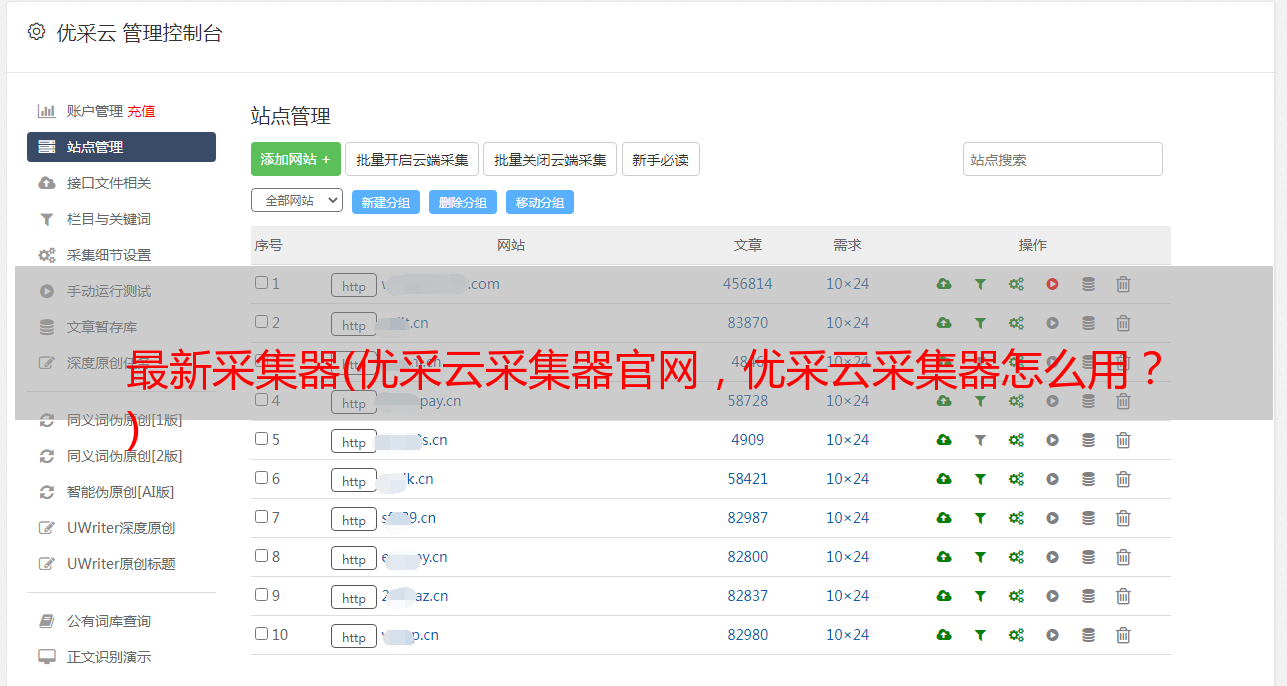The image size is (1287, 686).
Task: Open 智能伪原创[AI版] in the sidebar
Action: point(120,492)
